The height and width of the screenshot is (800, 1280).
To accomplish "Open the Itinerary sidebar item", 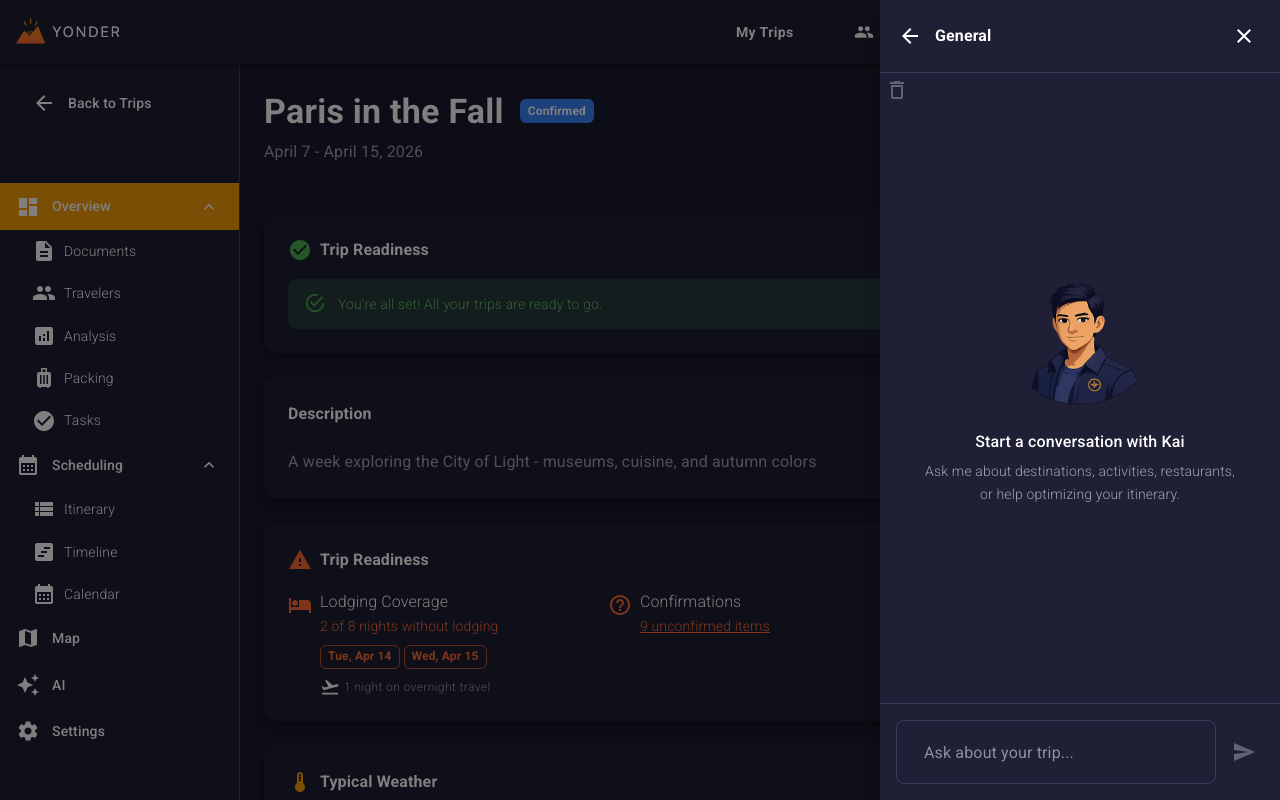I will click(x=89, y=509).
